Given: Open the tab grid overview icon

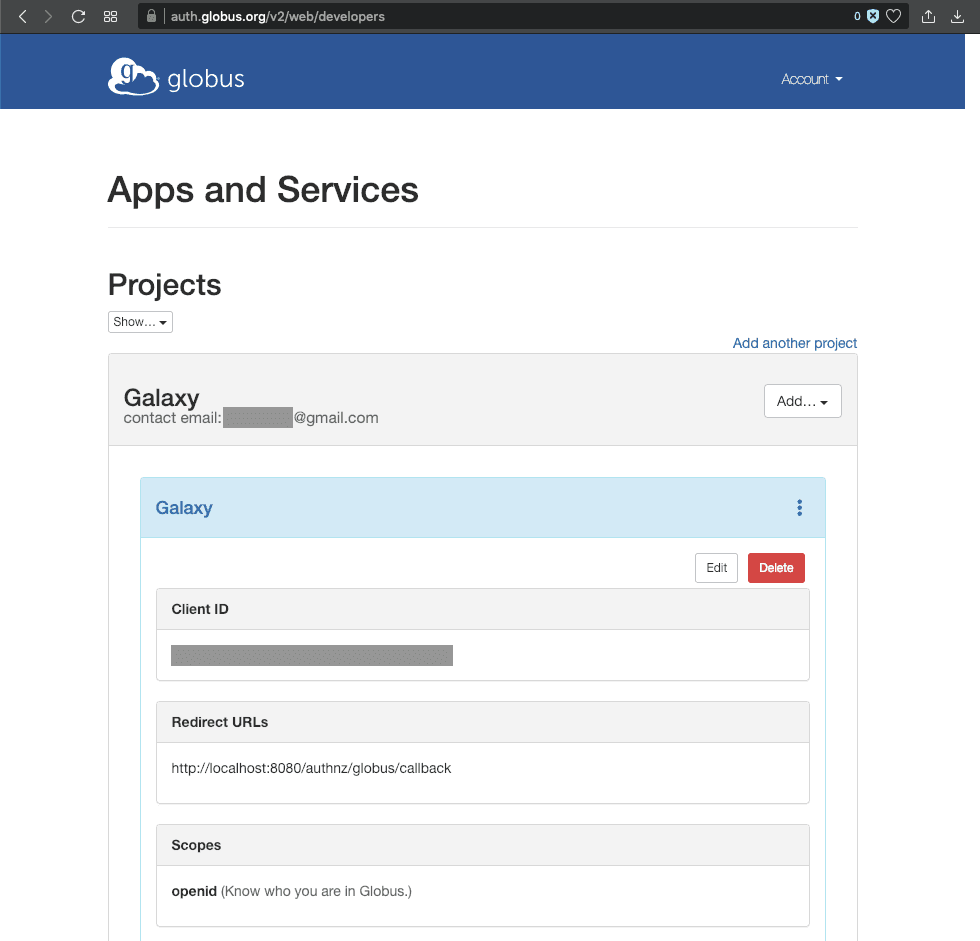Looking at the screenshot, I should pyautogui.click(x=111, y=16).
